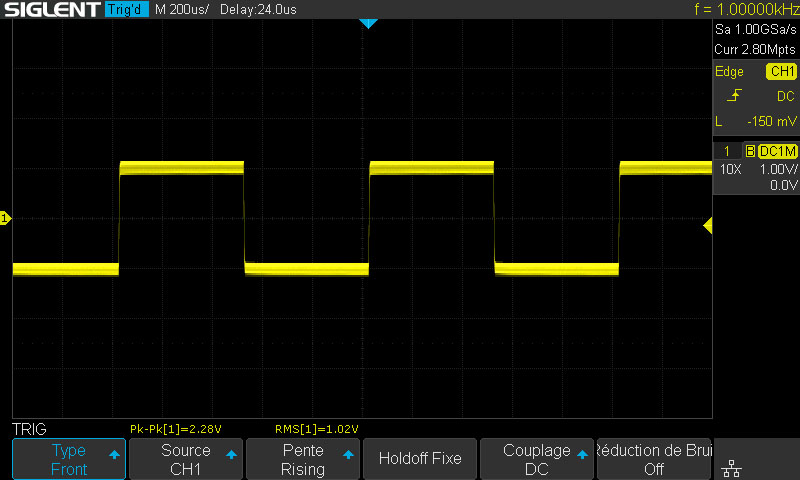Click the blue arrow on Couplage DC
Screen dimensions: 800x480
click(582, 454)
